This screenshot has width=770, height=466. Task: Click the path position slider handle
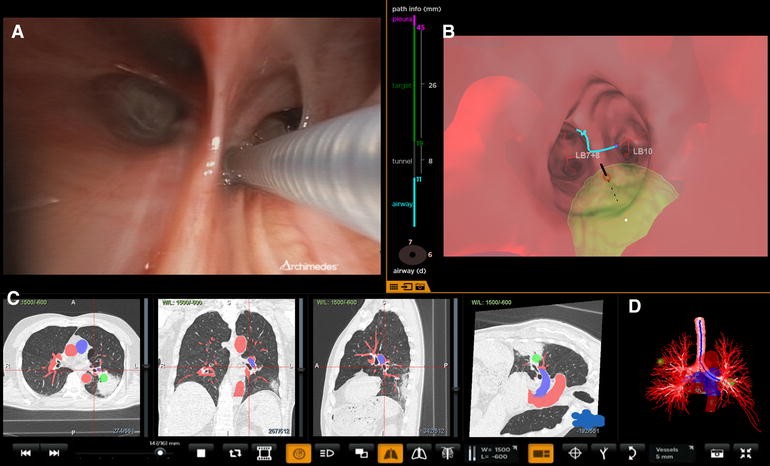[x=159, y=453]
